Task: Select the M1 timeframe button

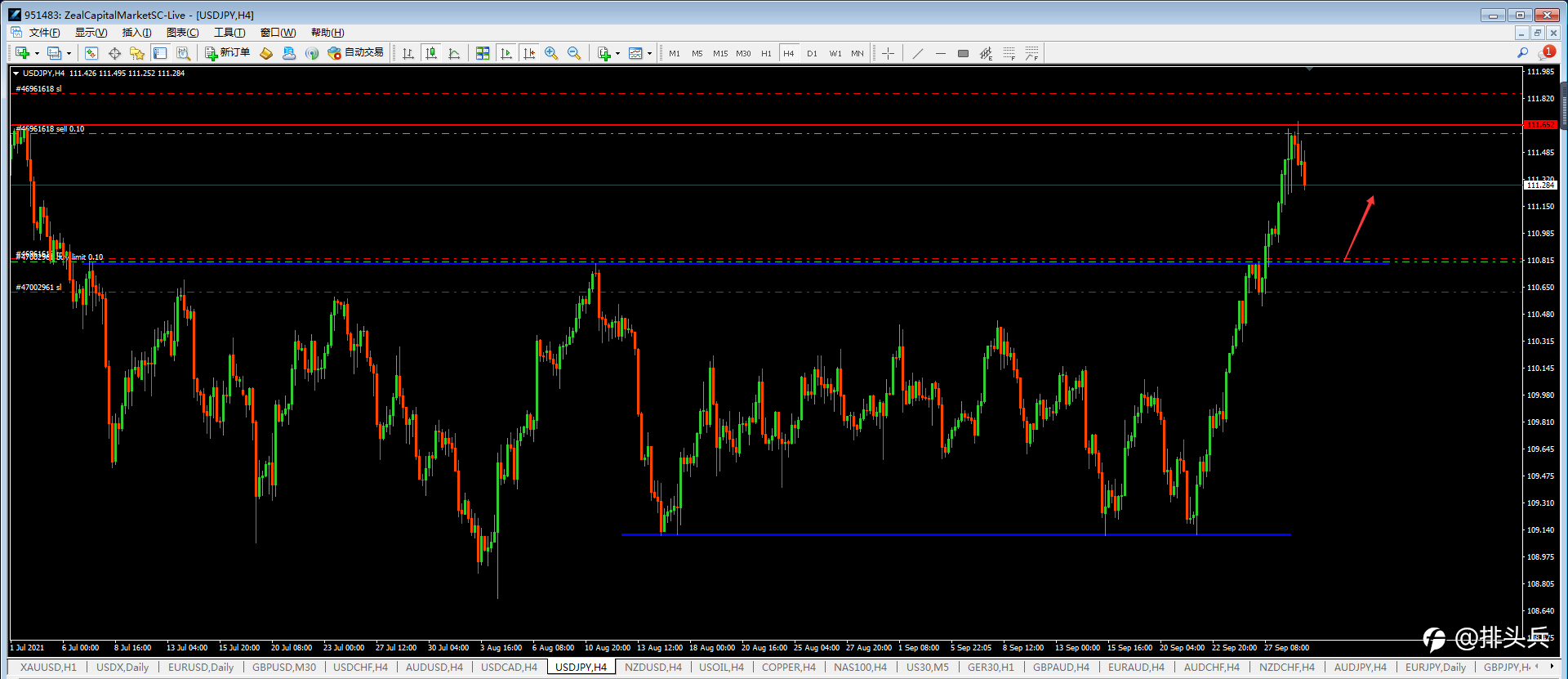Action: pyautogui.click(x=675, y=53)
